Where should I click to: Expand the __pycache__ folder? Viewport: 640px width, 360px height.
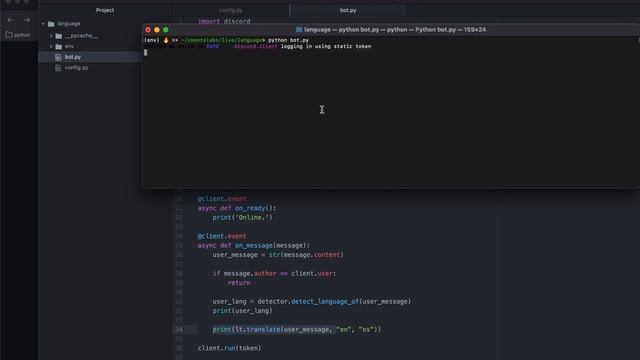tap(51, 36)
